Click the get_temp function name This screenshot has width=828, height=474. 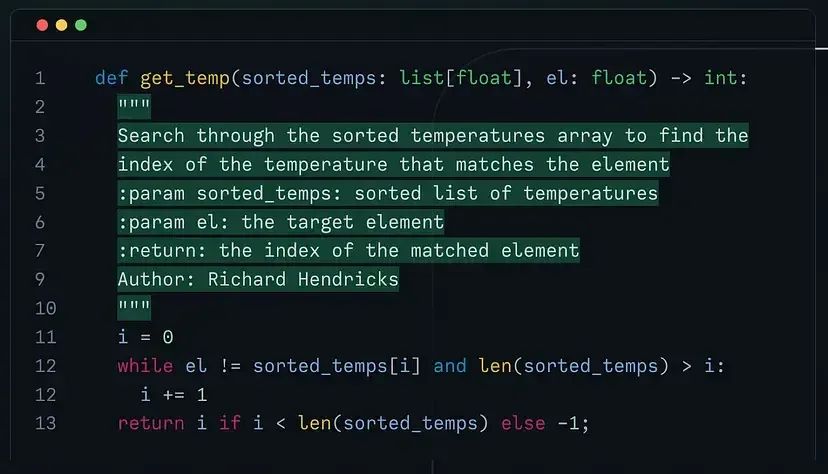(184, 78)
